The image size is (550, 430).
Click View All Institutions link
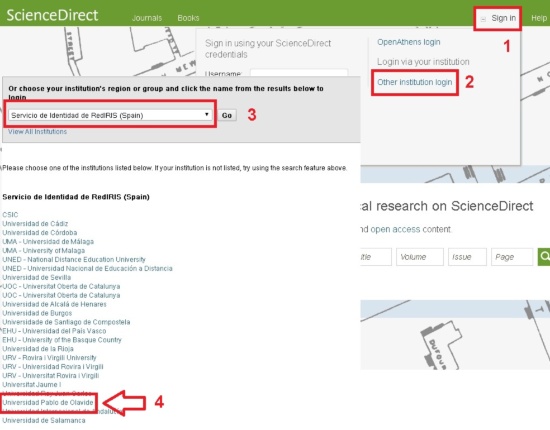pyautogui.click(x=38, y=132)
